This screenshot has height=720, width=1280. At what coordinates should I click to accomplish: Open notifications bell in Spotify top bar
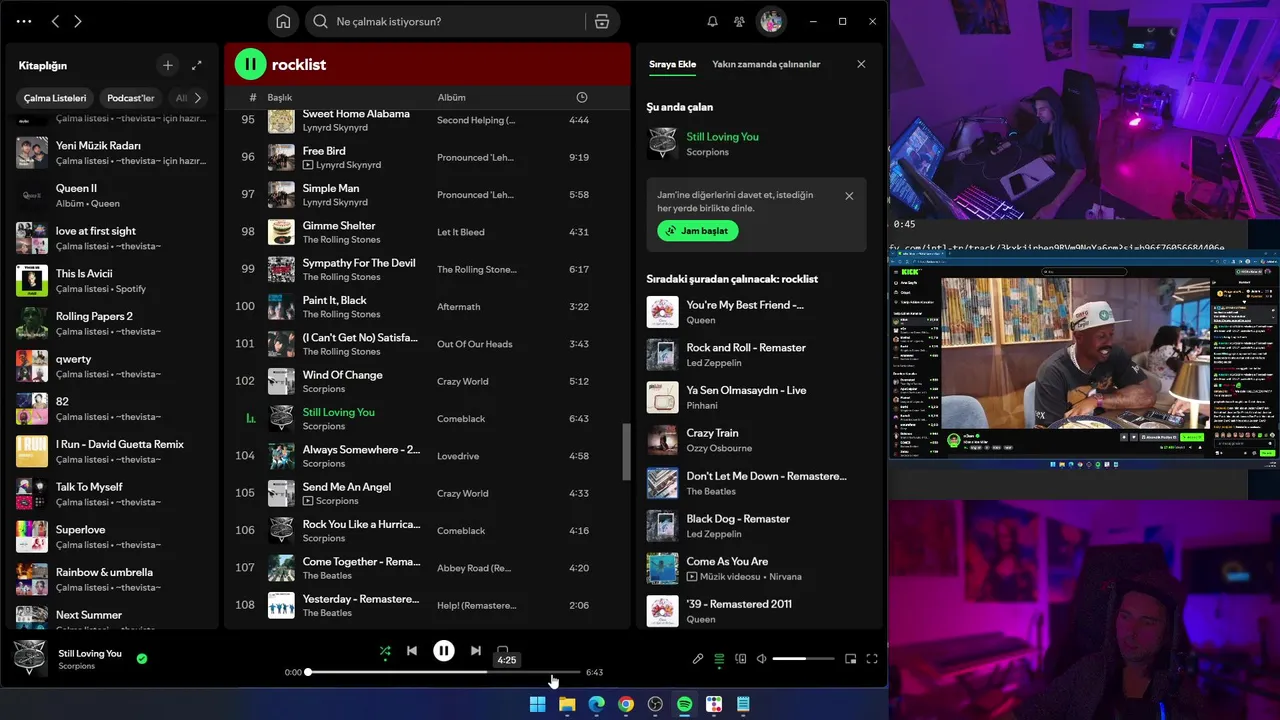point(712,21)
